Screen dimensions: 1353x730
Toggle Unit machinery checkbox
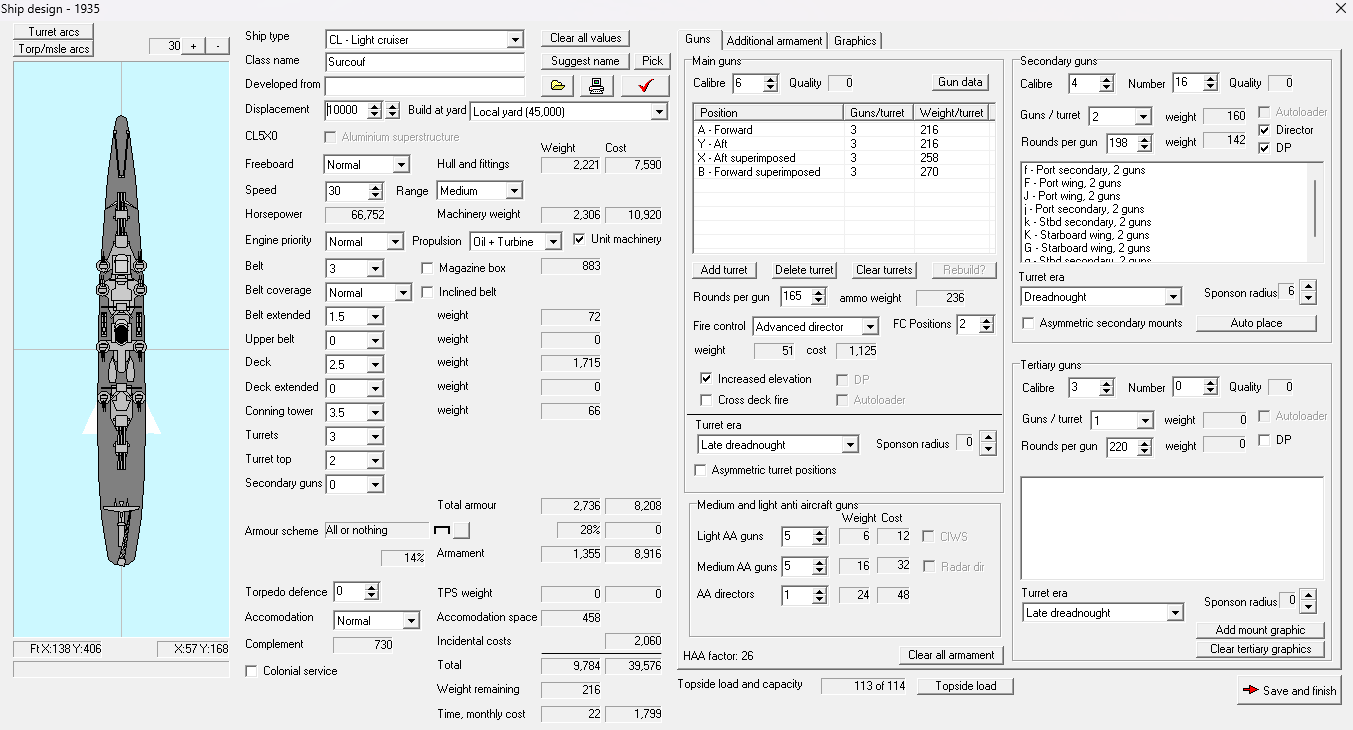coord(580,239)
